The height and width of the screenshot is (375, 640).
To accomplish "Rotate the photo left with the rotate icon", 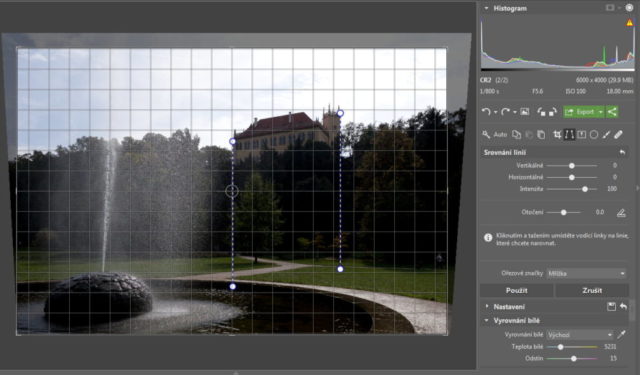I will coord(541,112).
